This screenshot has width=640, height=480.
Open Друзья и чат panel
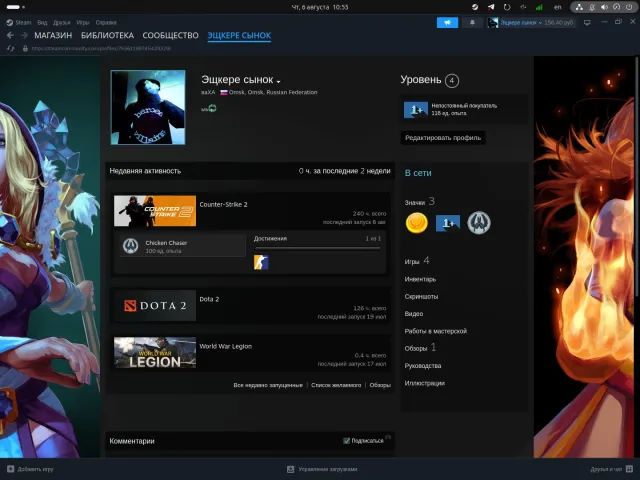[x=611, y=469]
